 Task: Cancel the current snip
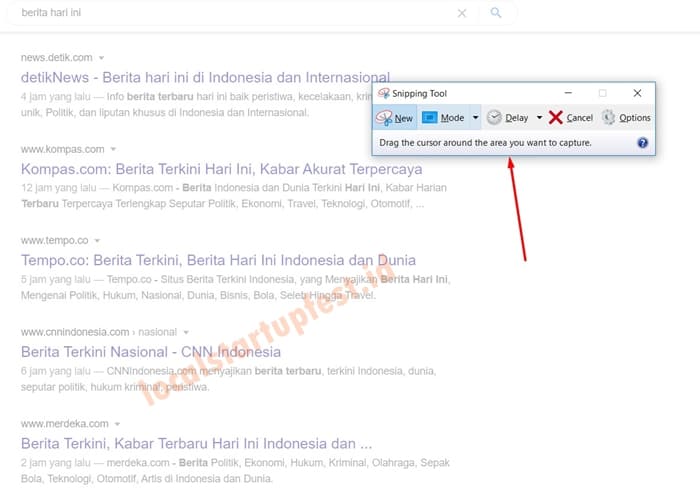(x=571, y=118)
